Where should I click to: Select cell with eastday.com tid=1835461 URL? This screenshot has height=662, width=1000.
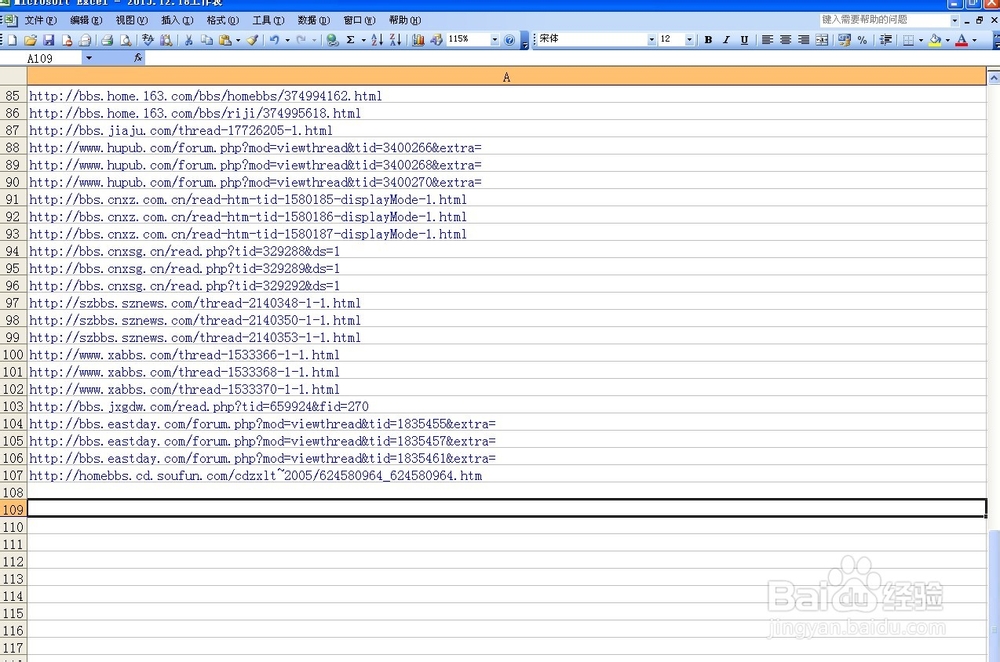pos(506,457)
